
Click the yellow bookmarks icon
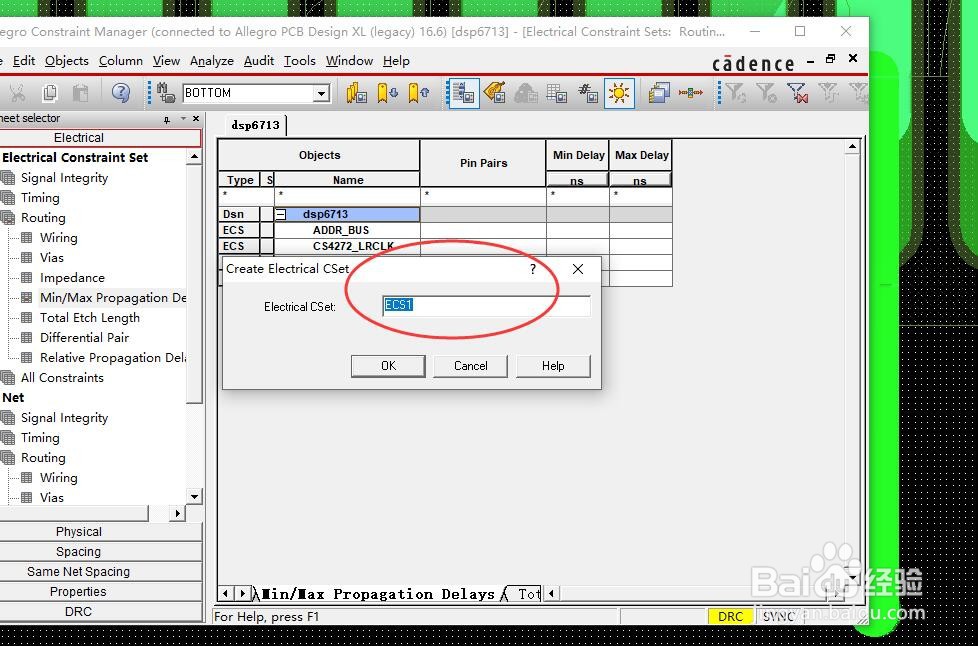click(x=356, y=94)
